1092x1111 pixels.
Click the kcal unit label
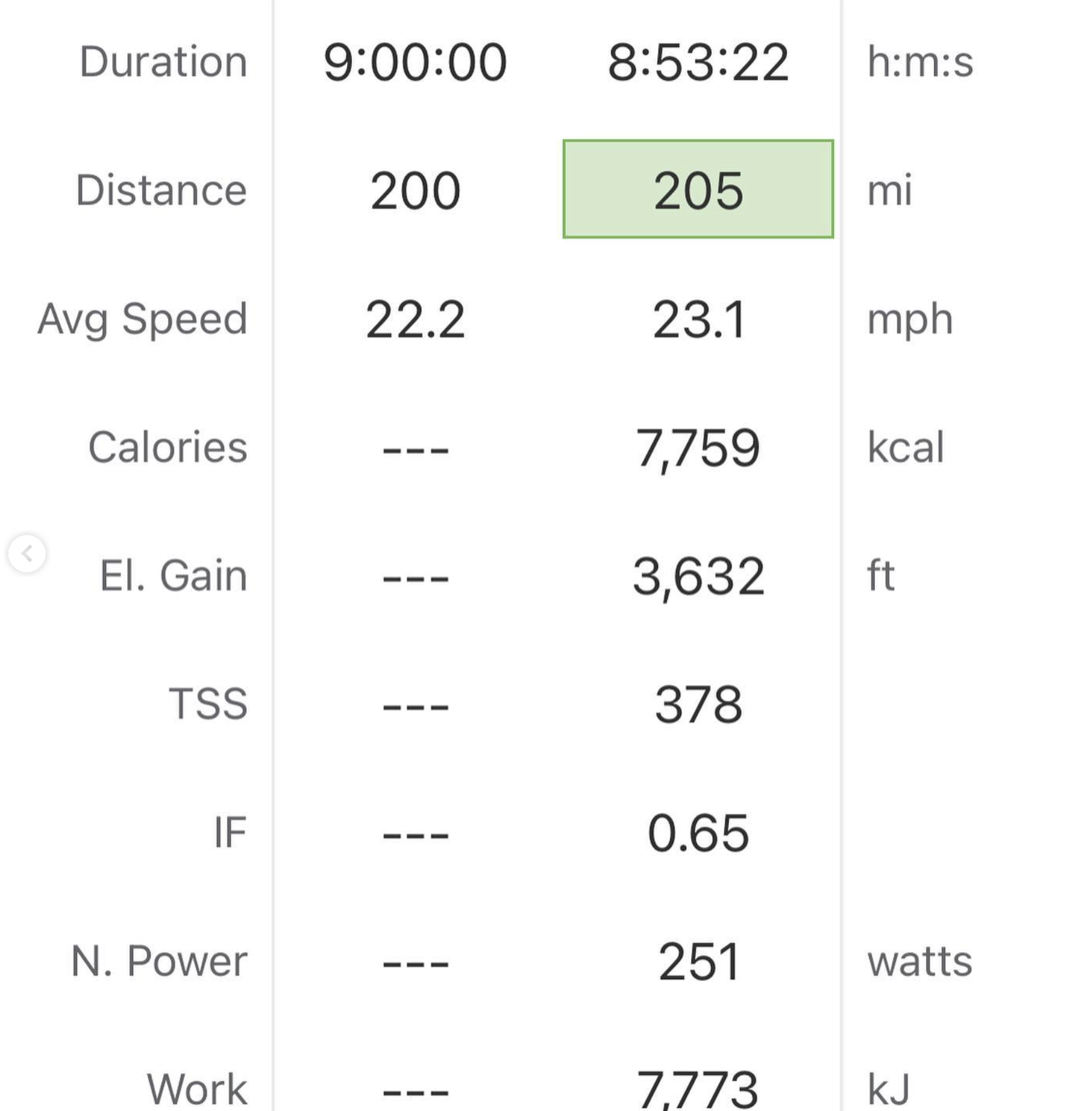(x=905, y=446)
